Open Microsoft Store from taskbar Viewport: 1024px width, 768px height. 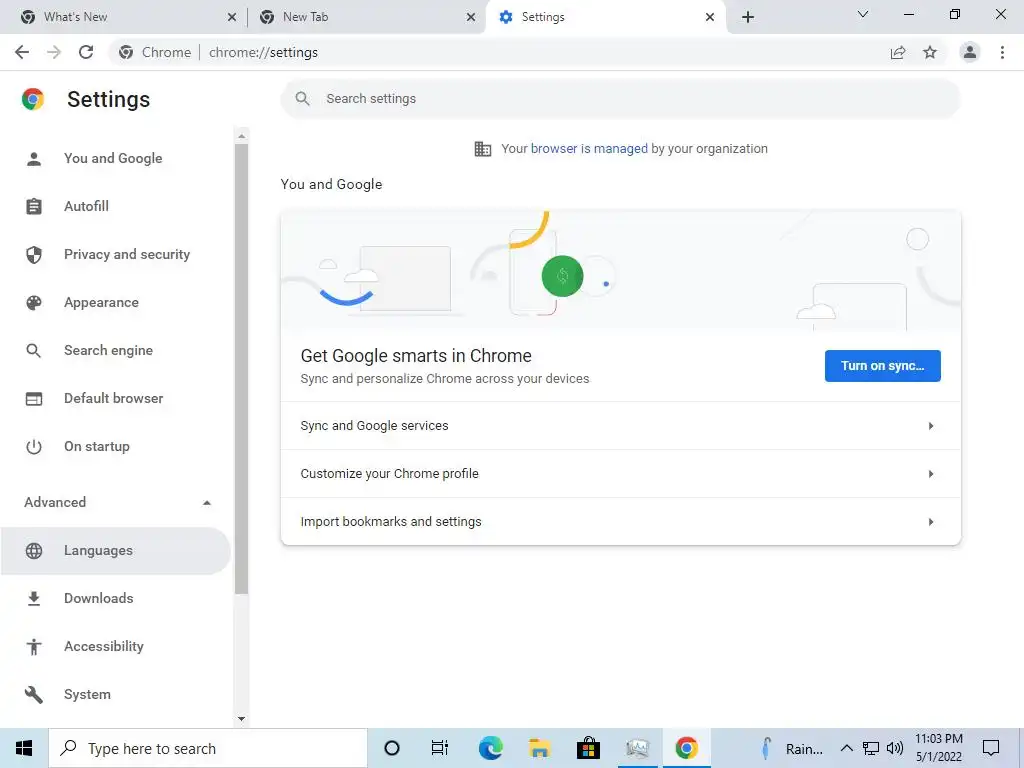(x=588, y=748)
